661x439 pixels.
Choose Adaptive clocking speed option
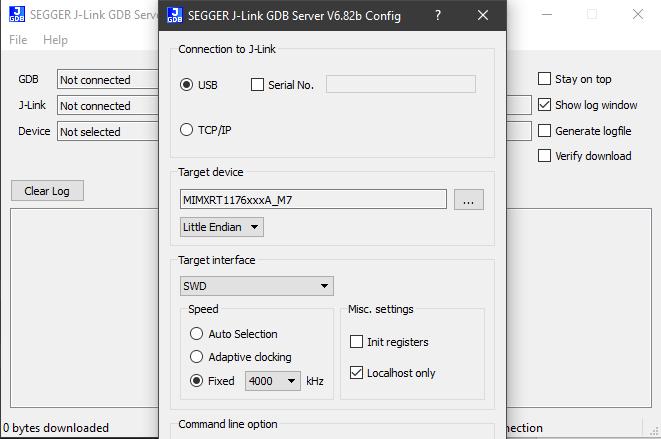coord(197,357)
